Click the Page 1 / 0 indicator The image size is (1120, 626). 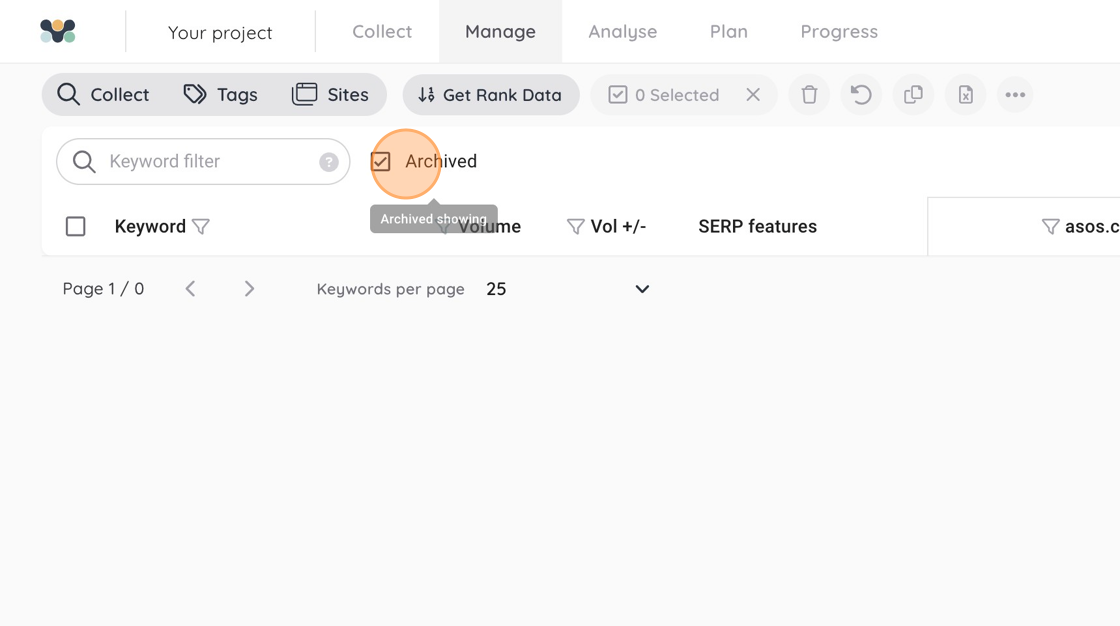pyautogui.click(x=104, y=289)
